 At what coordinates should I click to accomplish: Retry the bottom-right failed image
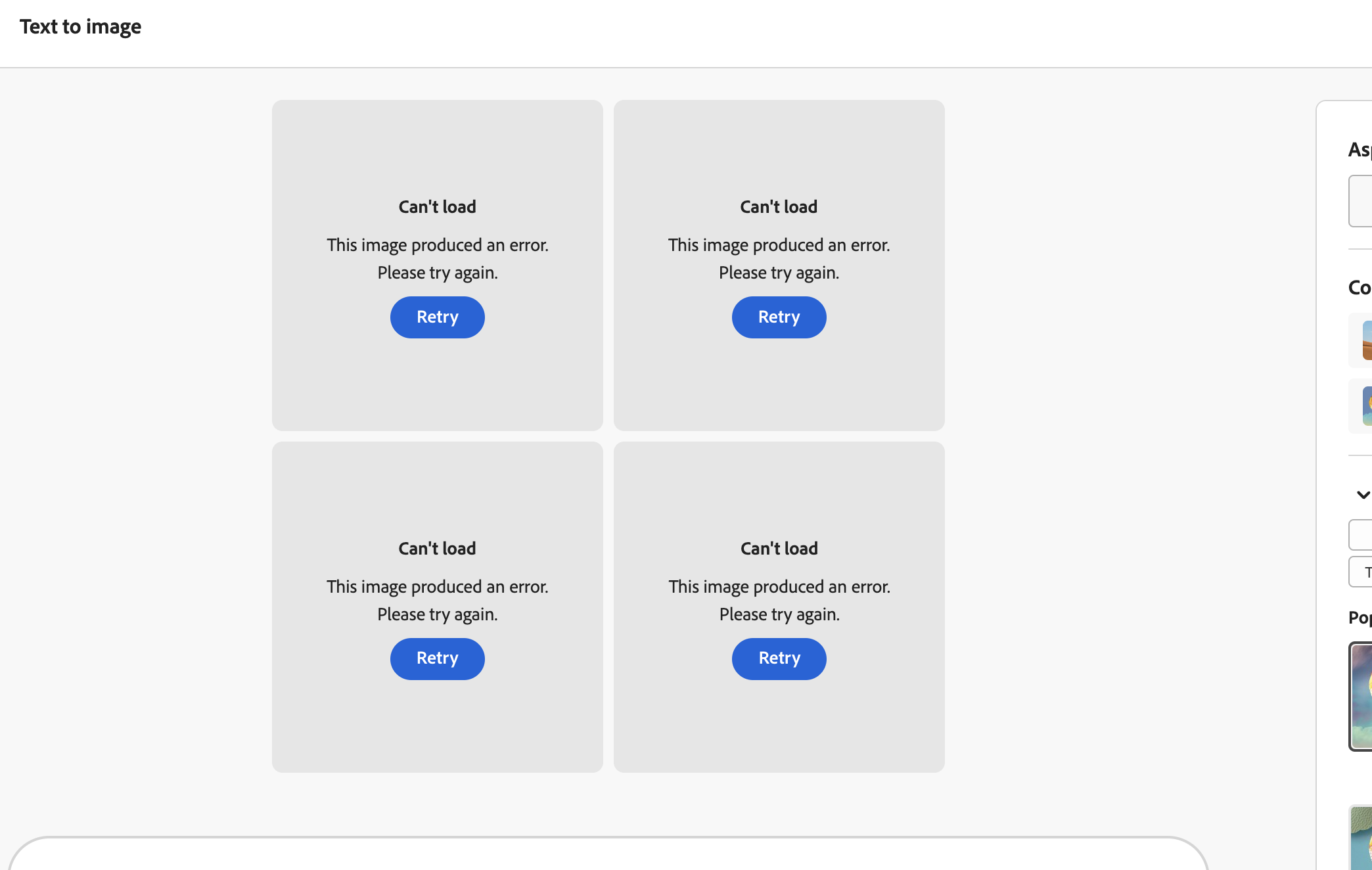779,658
